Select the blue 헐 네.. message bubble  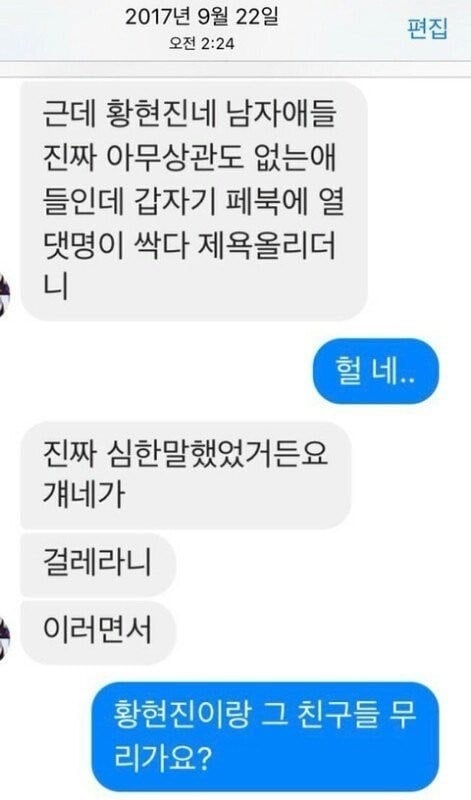(376, 371)
